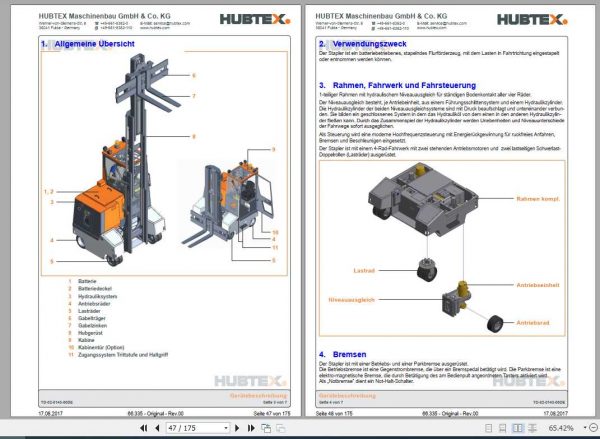Open the zoom level dropdown arrow
Screen dimensions: 600x439
[585, 428]
